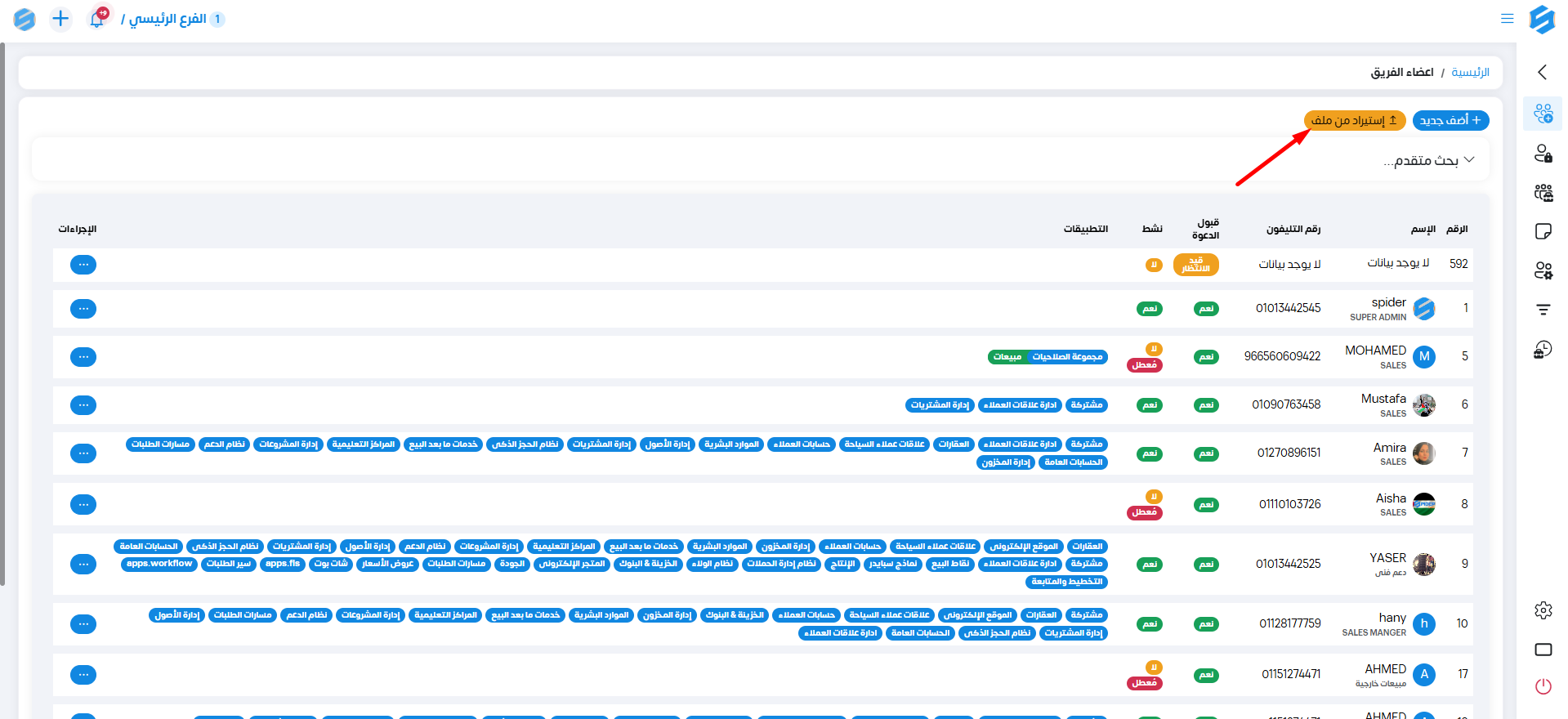Click the add-team-member icon in sidebar
The image size is (1568, 719).
[1543, 114]
